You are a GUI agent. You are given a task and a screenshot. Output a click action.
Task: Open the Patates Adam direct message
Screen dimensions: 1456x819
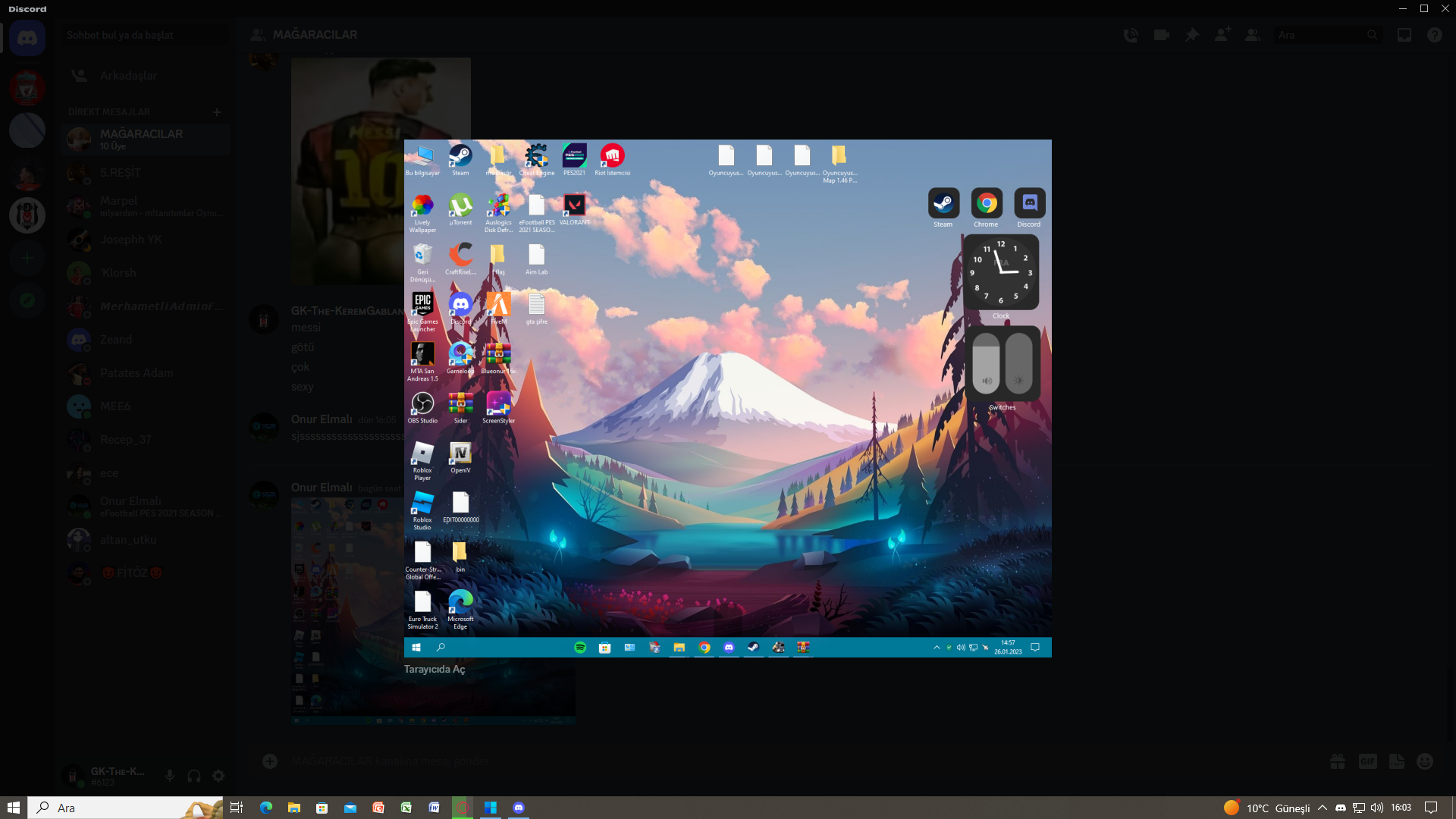[136, 373]
